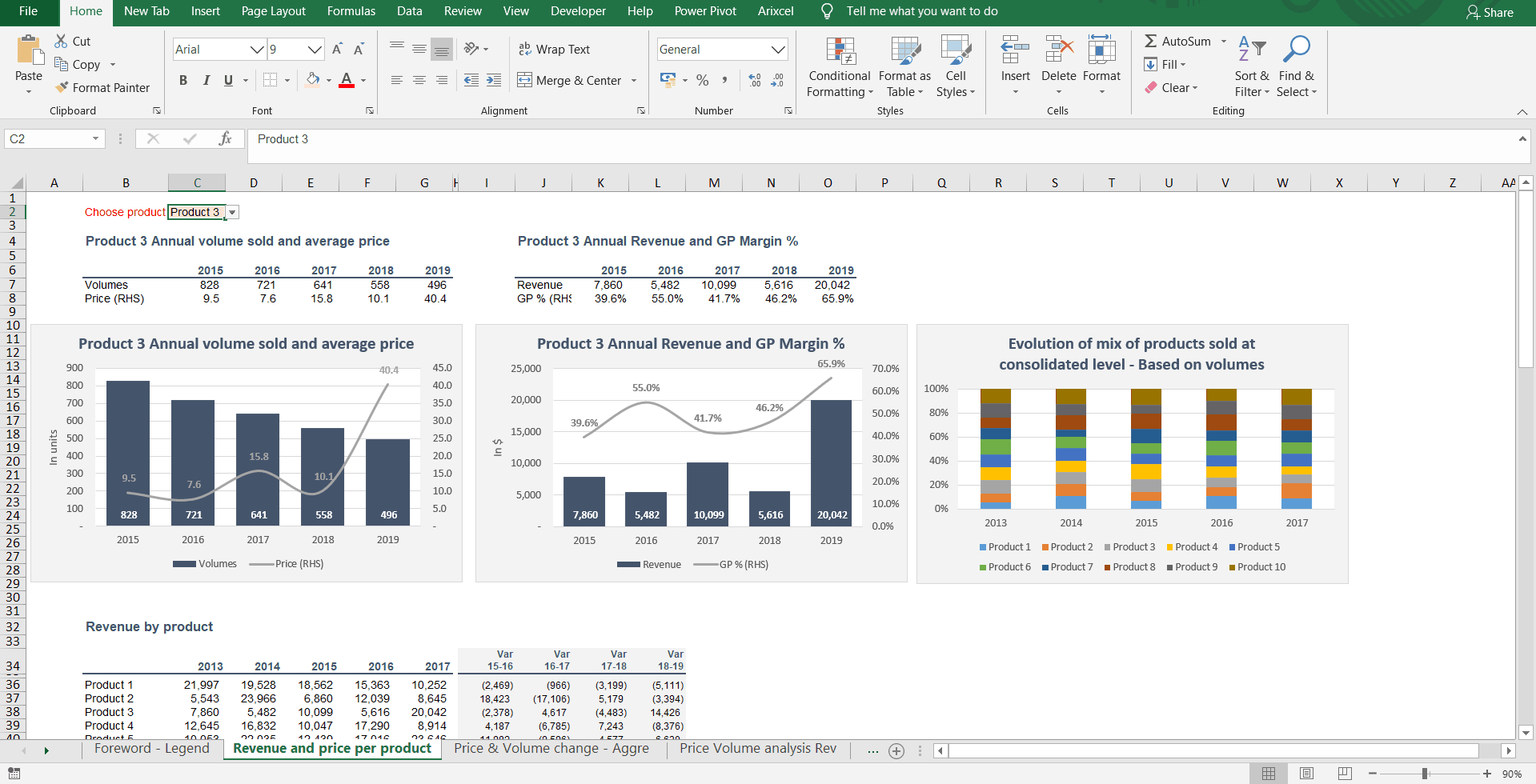
Task: Open the File menu
Action: tap(28, 11)
